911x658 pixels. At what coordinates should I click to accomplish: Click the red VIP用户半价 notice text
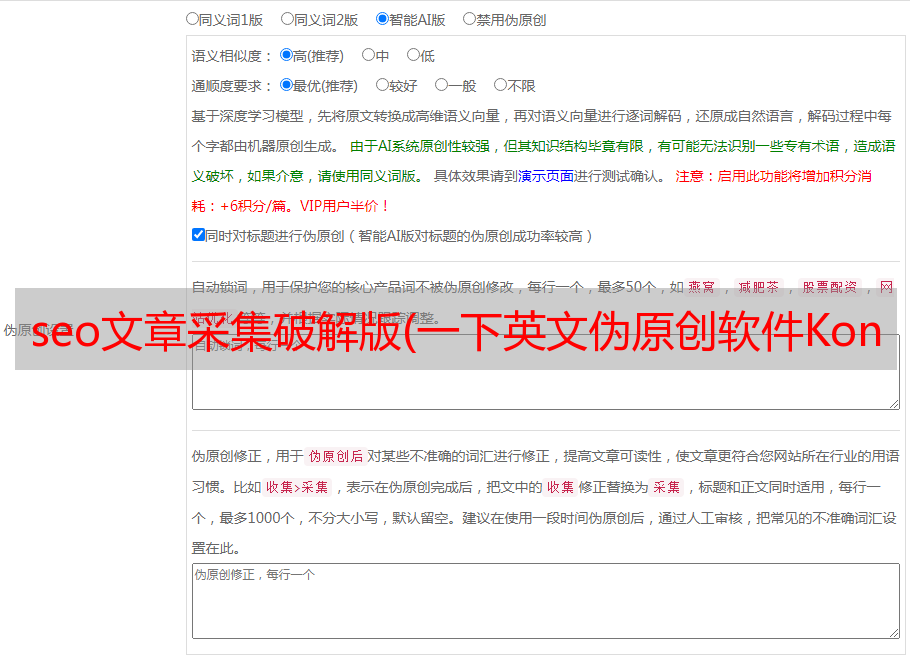(x=345, y=206)
